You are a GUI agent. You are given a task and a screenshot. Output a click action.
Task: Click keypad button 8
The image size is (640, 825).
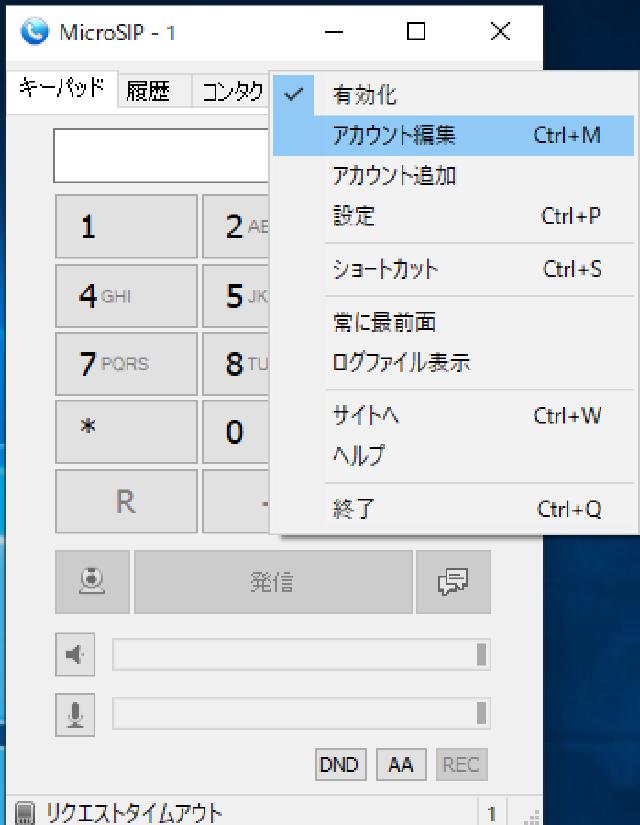click(x=236, y=364)
